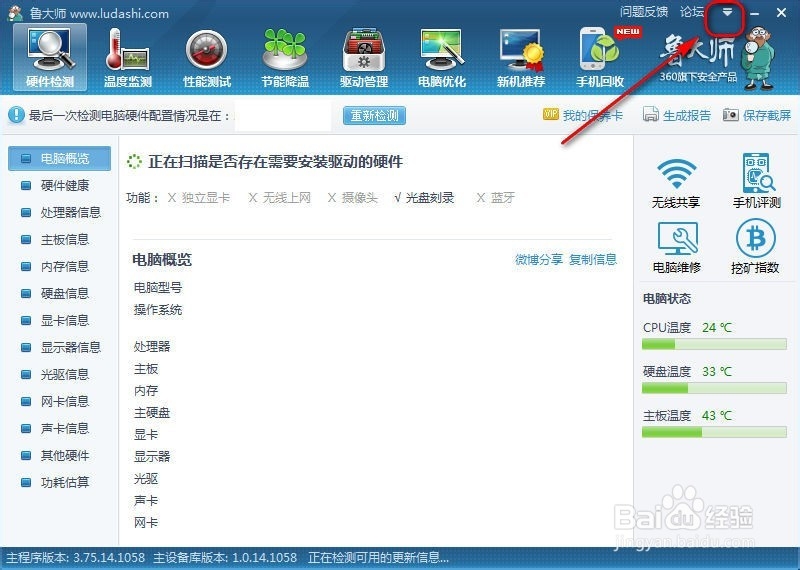Open the 温度监测 temperature monitor

click(x=128, y=58)
